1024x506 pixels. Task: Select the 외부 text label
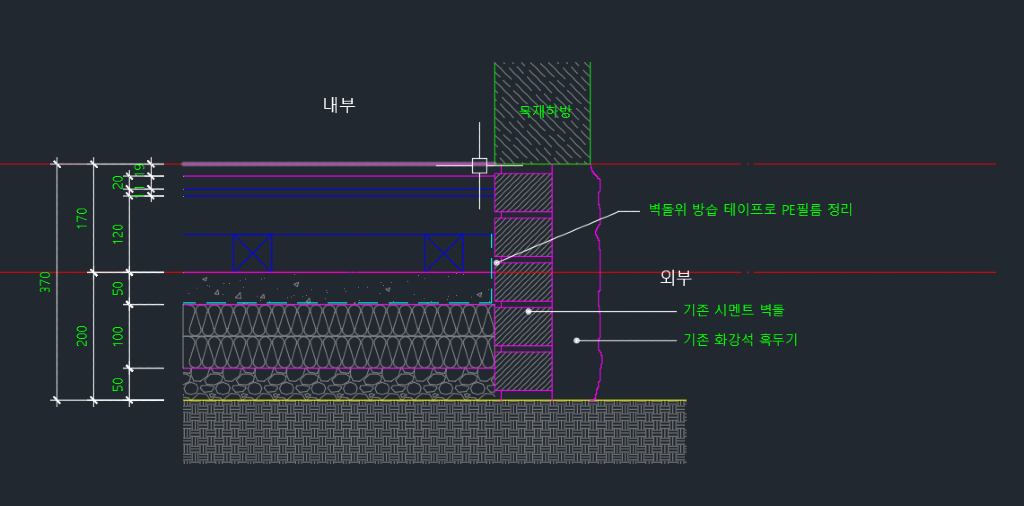[x=676, y=277]
